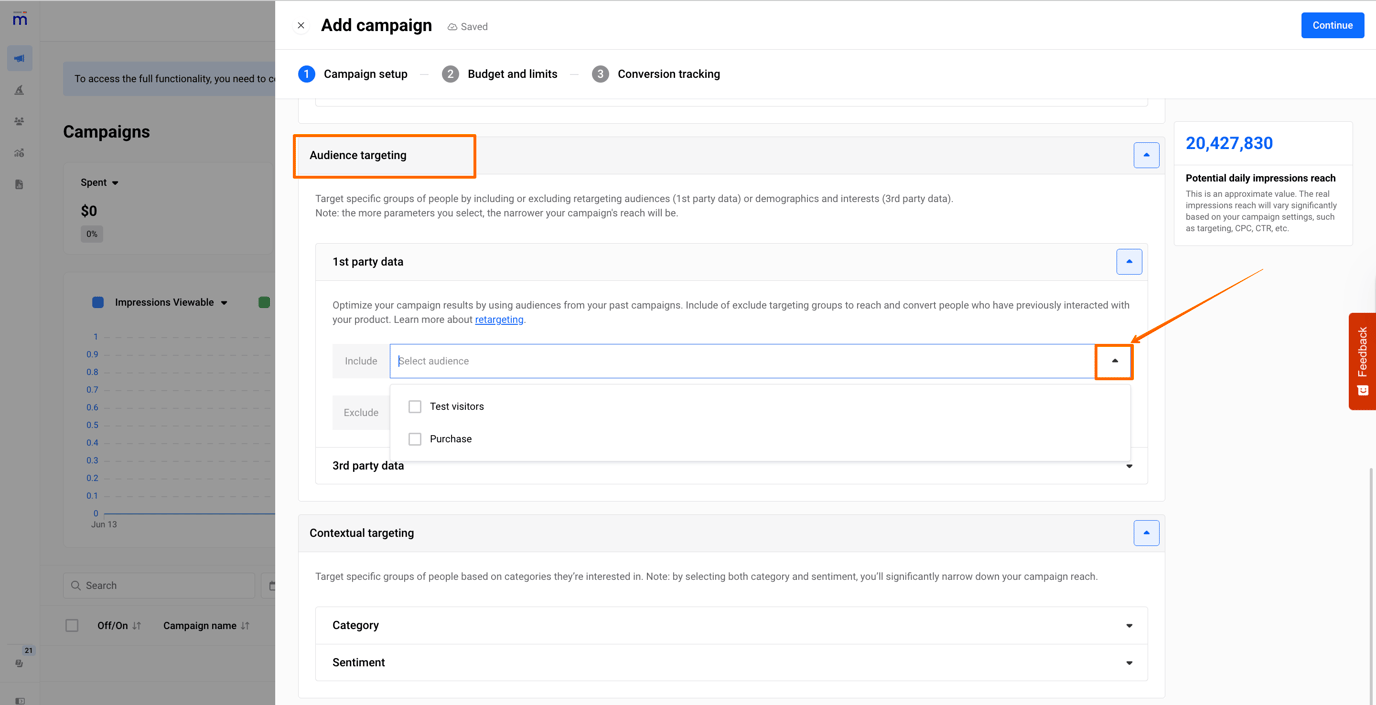Image resolution: width=1376 pixels, height=705 pixels.
Task: Click the search magnifier in campaigns list
Action: tap(75, 585)
